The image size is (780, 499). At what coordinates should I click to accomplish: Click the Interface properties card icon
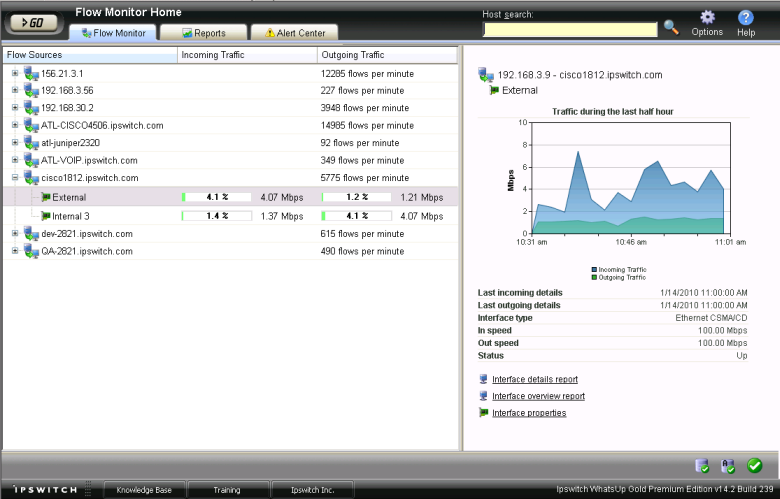point(483,412)
